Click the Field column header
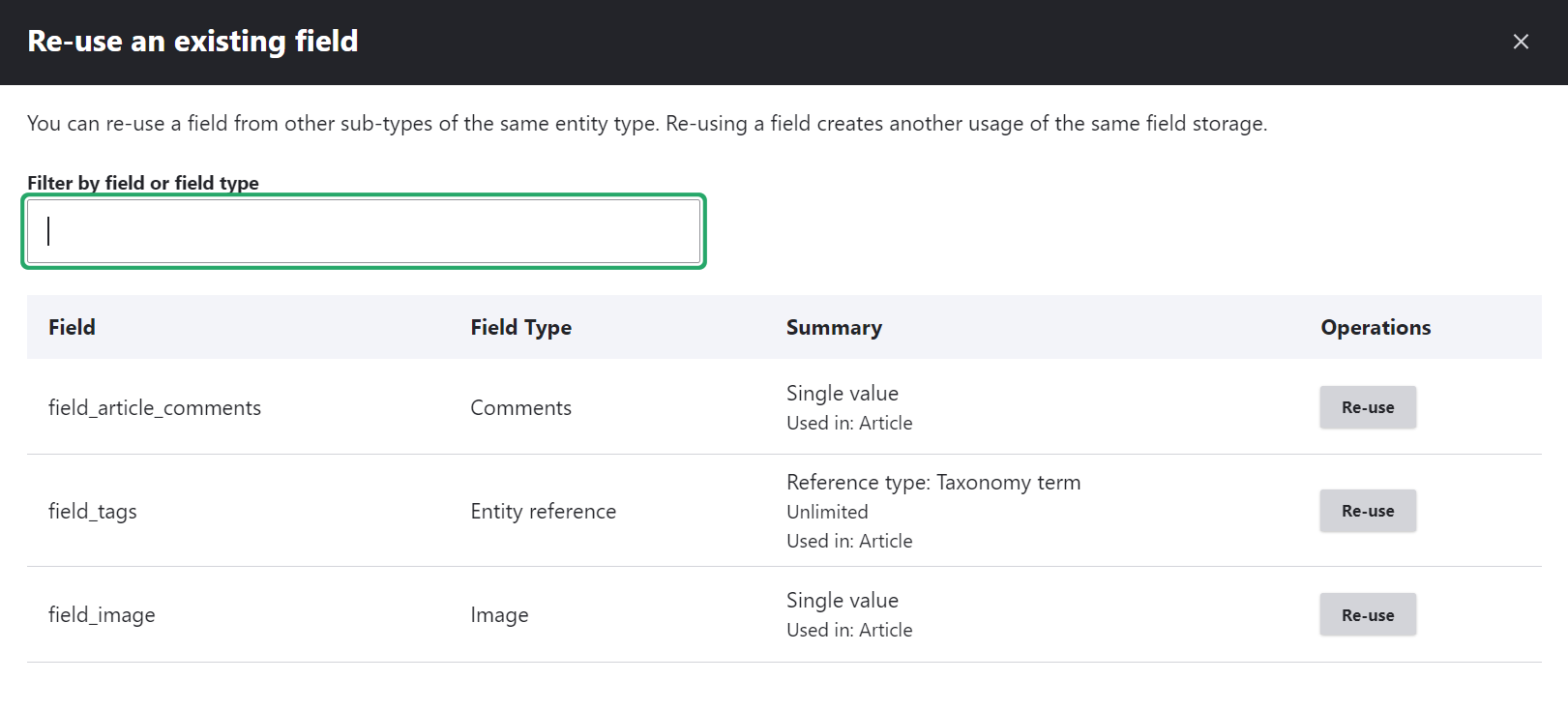 72,328
